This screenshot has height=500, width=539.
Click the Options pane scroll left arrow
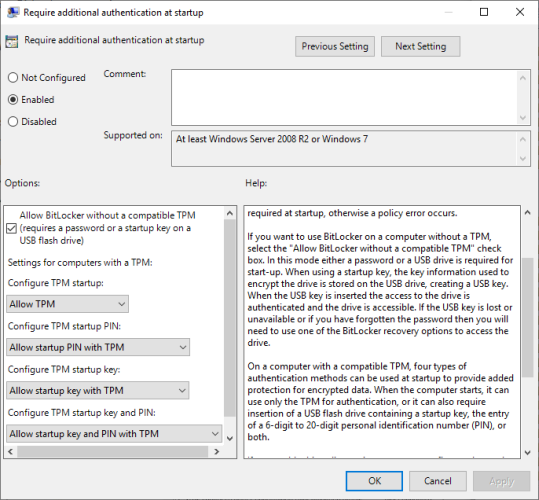10,451
